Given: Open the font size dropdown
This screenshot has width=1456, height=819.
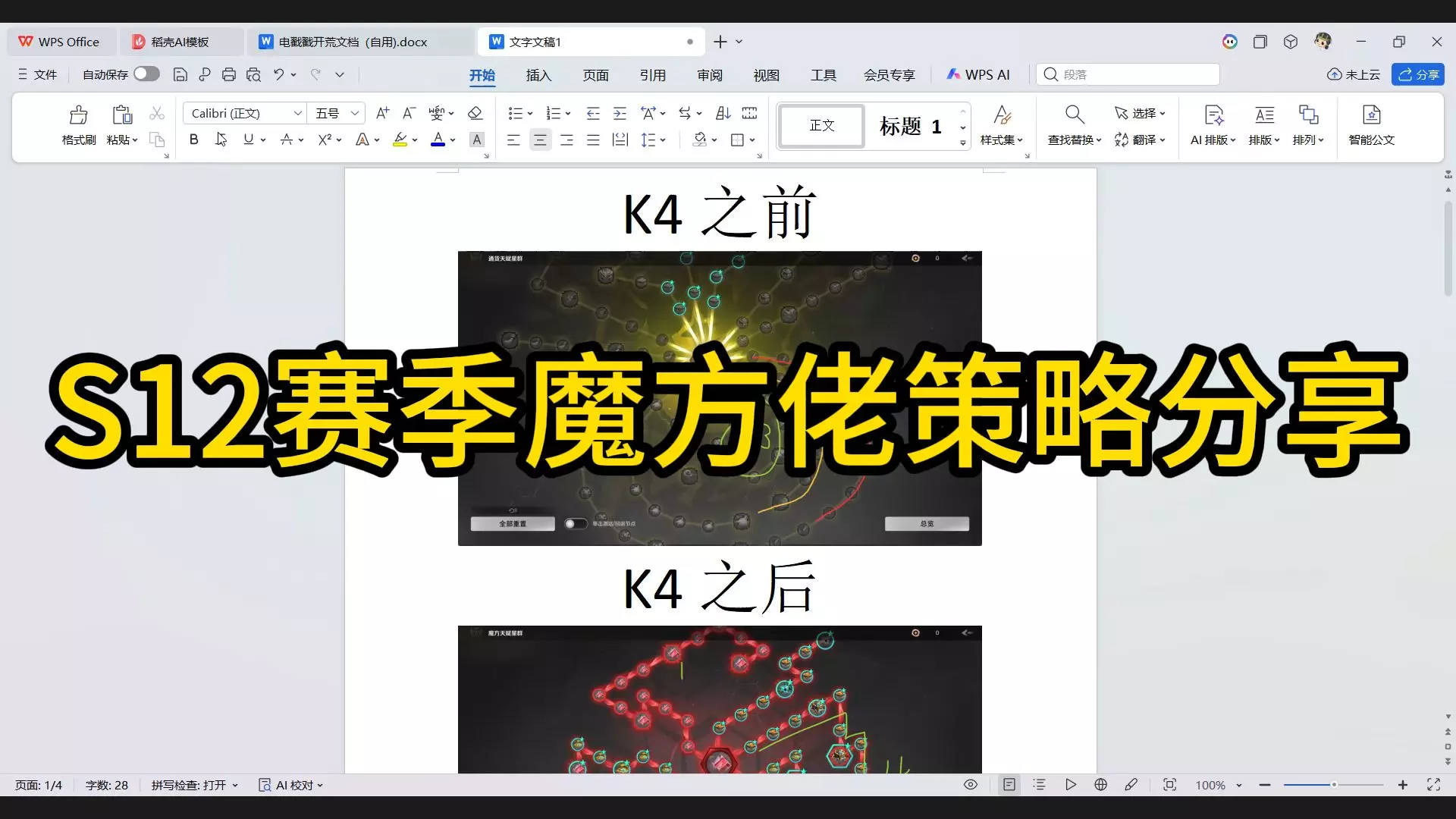Looking at the screenshot, I should [x=354, y=114].
